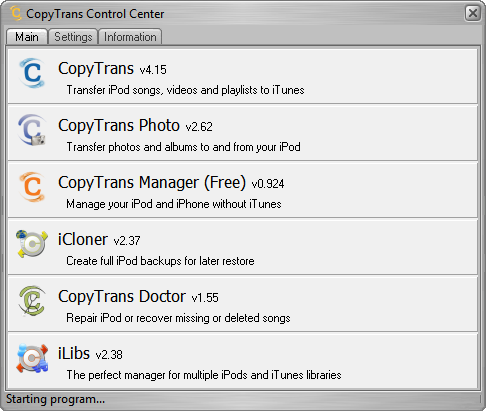
Task: Click 'Transfer iPod songs, videos and playlists to iTunes'
Action: [185, 90]
